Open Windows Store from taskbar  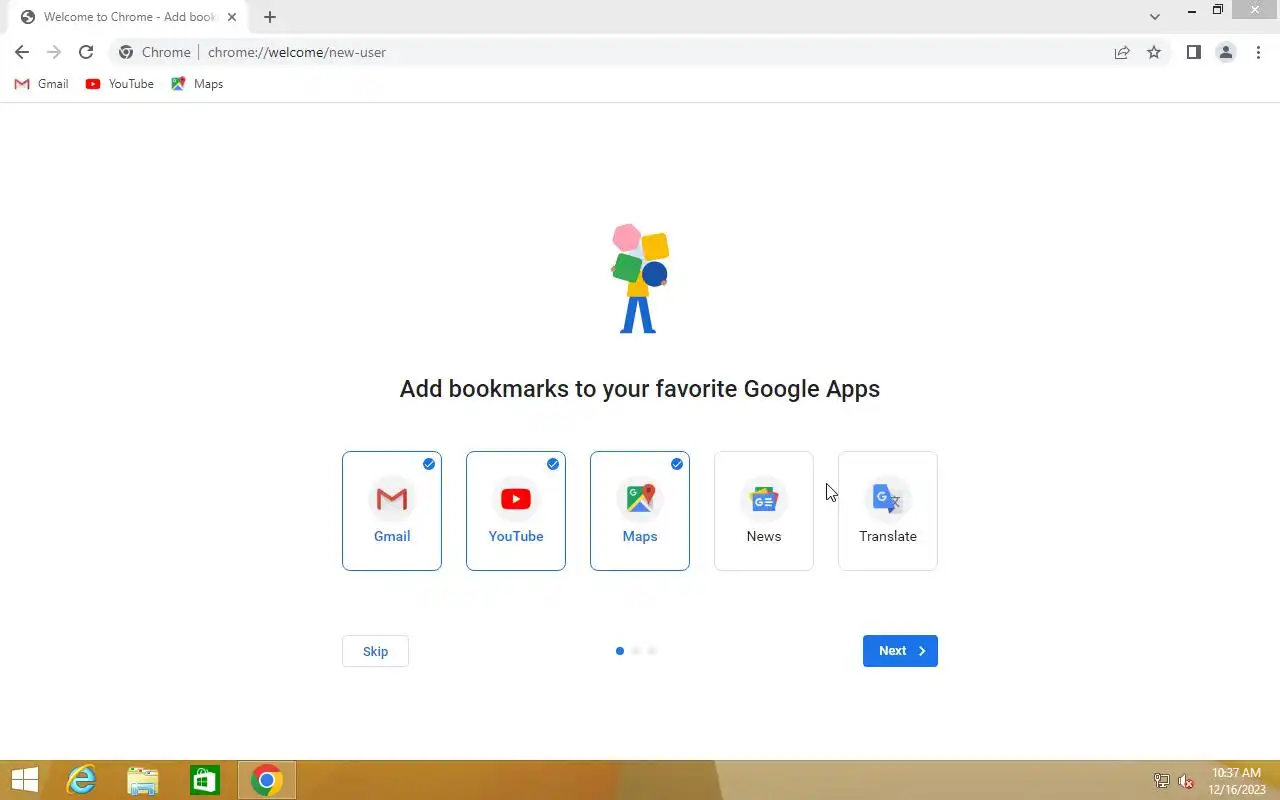pyautogui.click(x=205, y=780)
